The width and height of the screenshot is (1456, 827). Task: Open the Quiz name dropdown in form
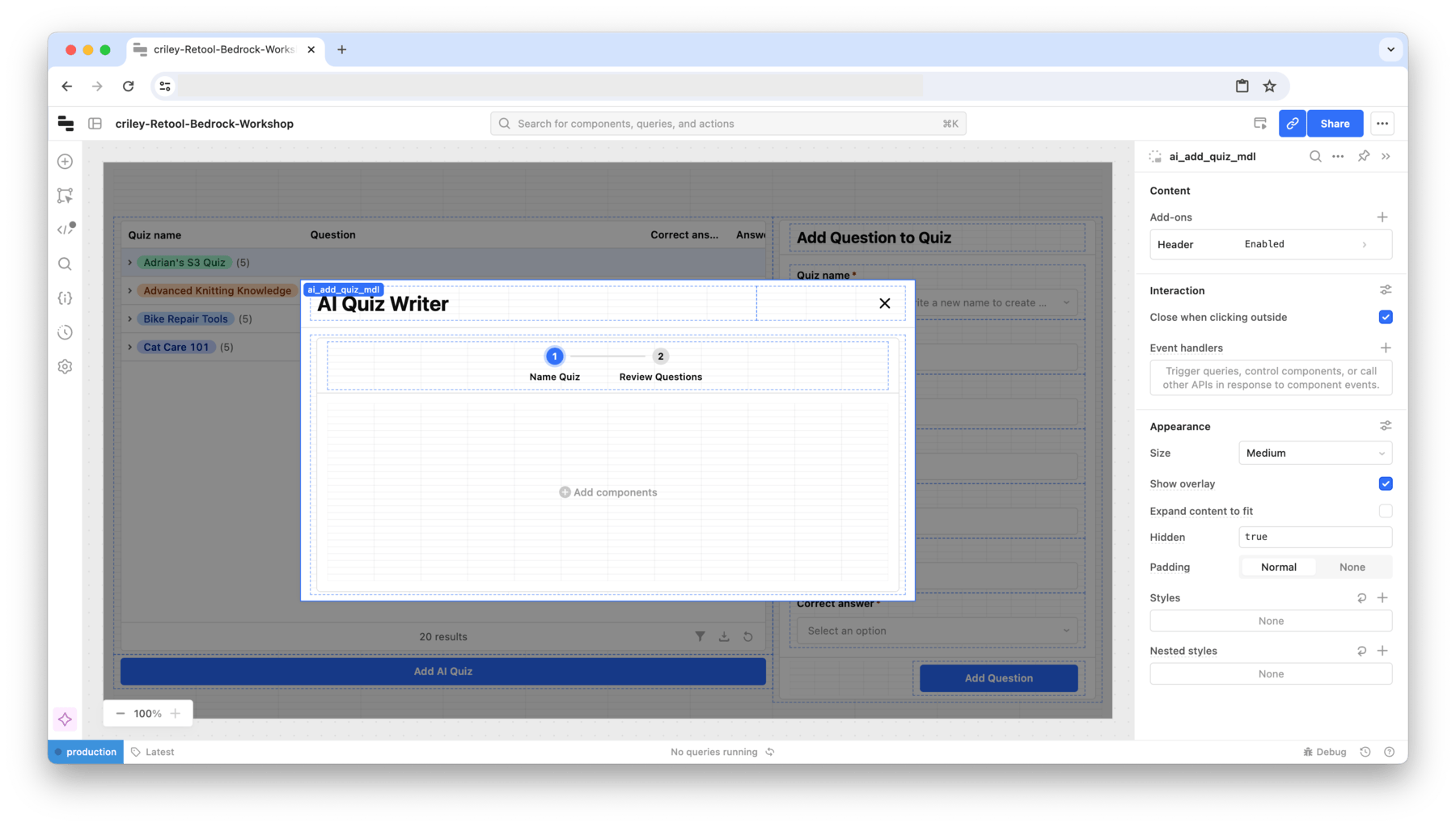[996, 303]
